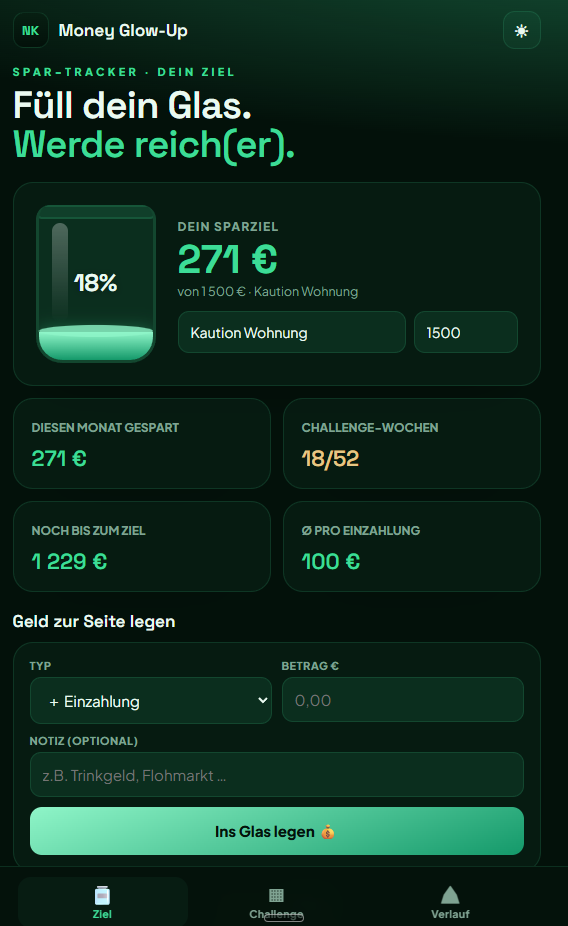Click the savings jar at 18%
Screen dimensions: 568x926
(x=96, y=283)
